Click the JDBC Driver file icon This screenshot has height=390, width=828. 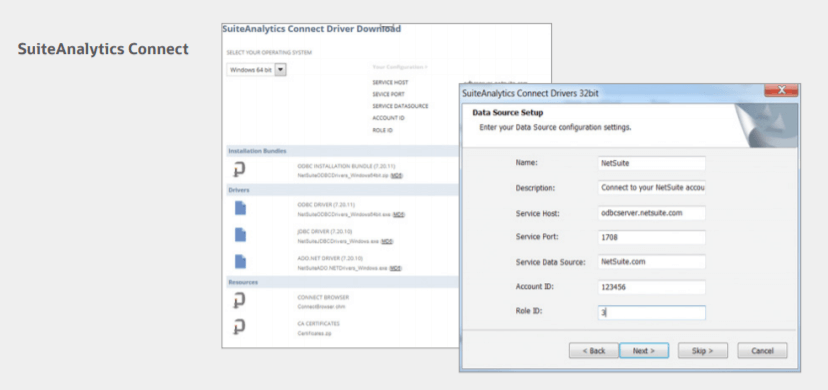click(240, 235)
